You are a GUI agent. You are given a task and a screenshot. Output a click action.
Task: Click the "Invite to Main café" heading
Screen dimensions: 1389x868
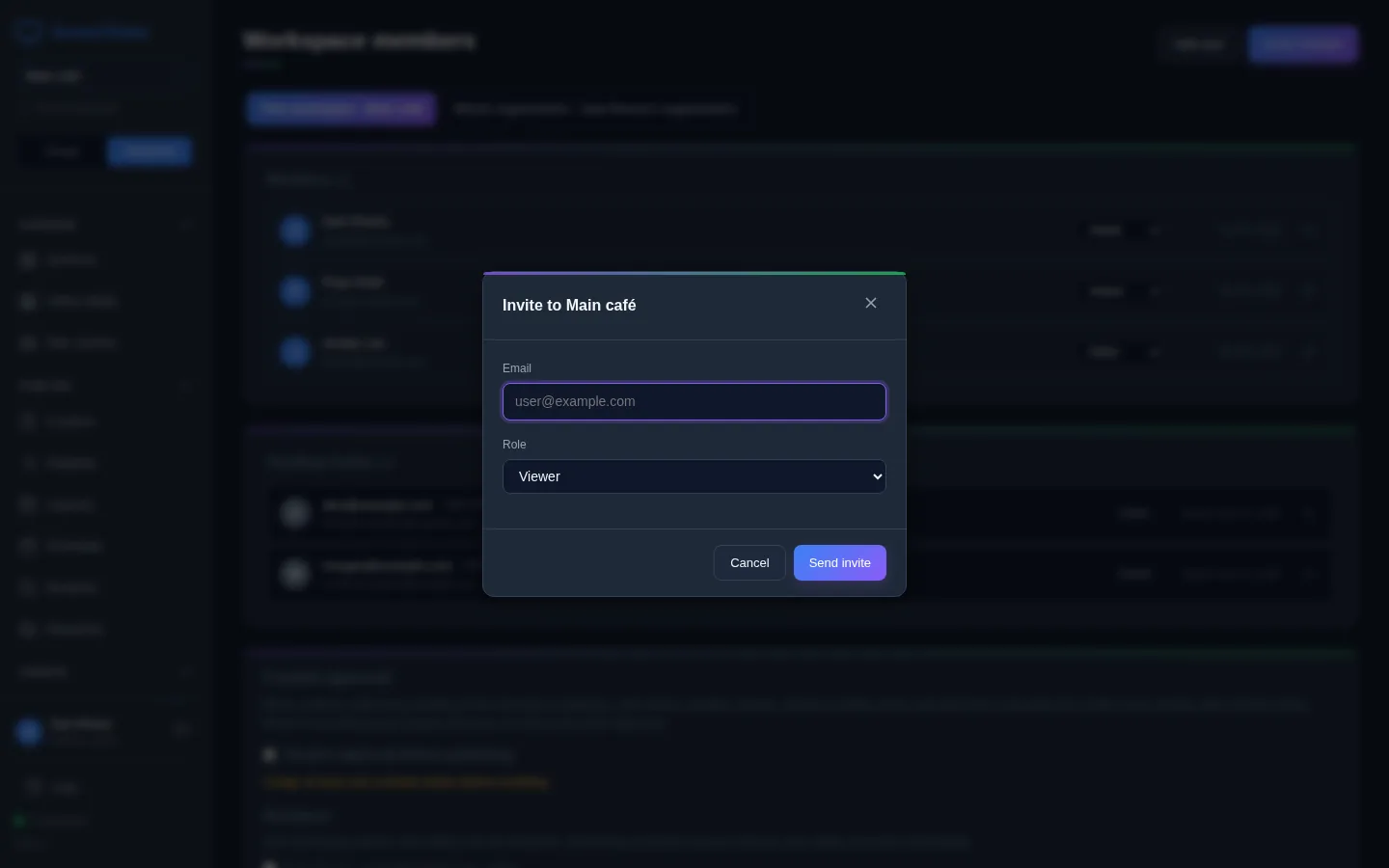click(569, 305)
